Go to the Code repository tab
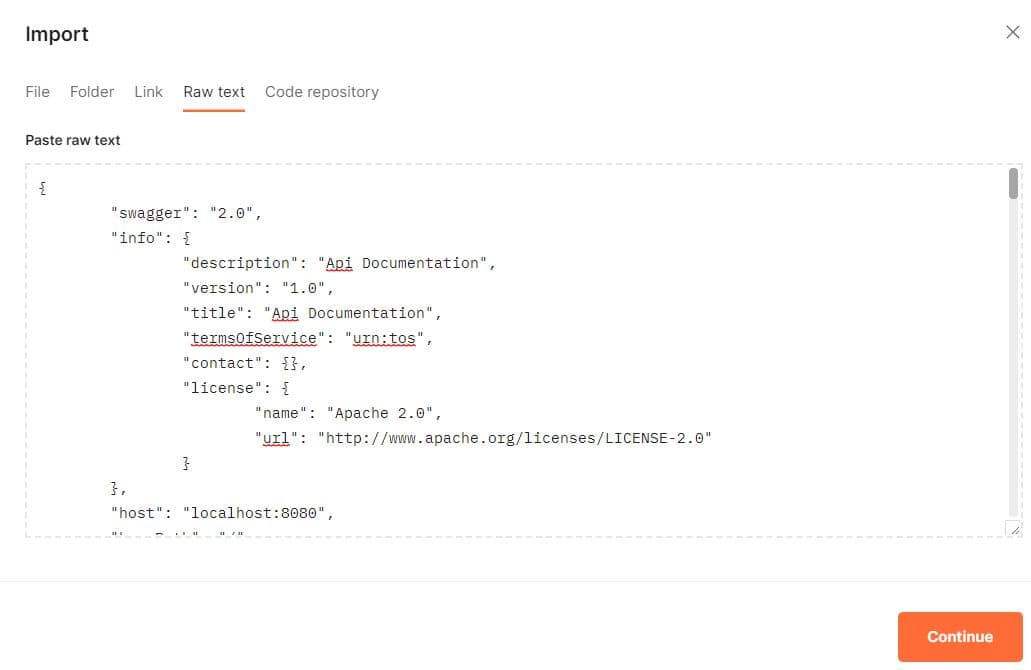Image resolution: width=1031 pixels, height=670 pixels. tap(322, 91)
